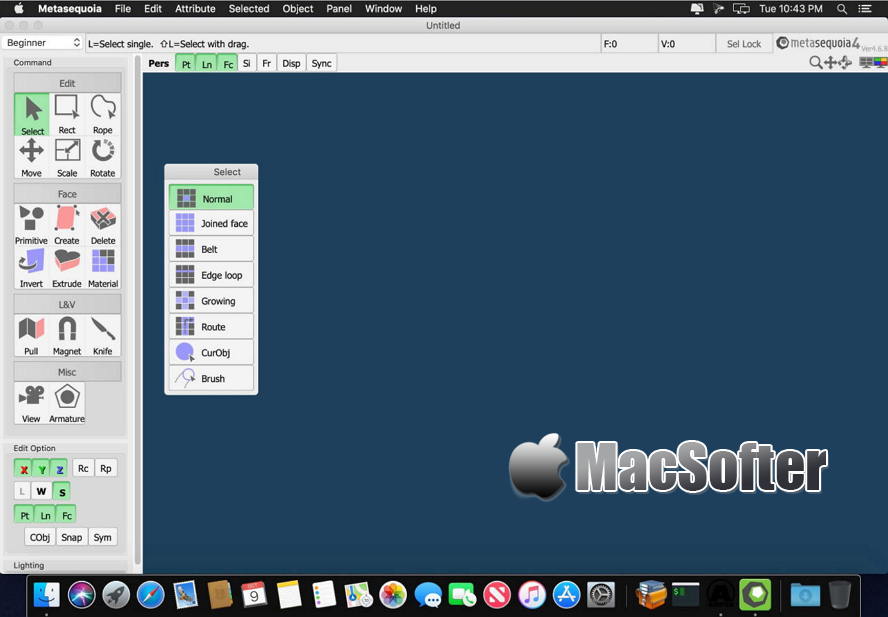
Task: Collapse the Face command section
Action: 67,194
